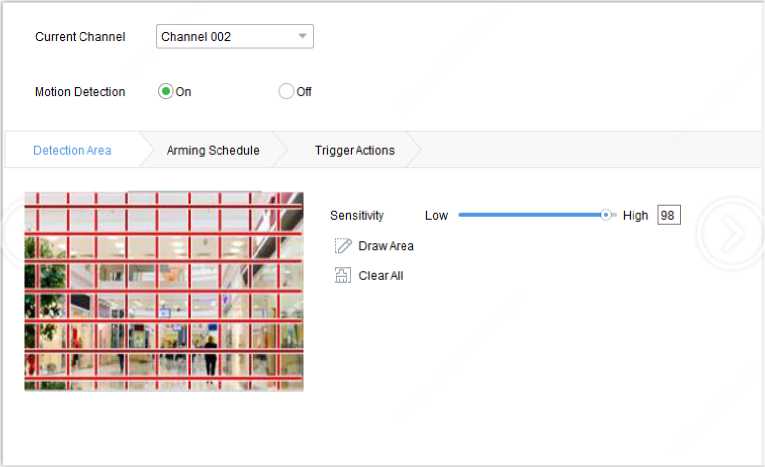Switch to the Detection Area tab
Viewport: 765px width, 467px height.
click(x=72, y=150)
